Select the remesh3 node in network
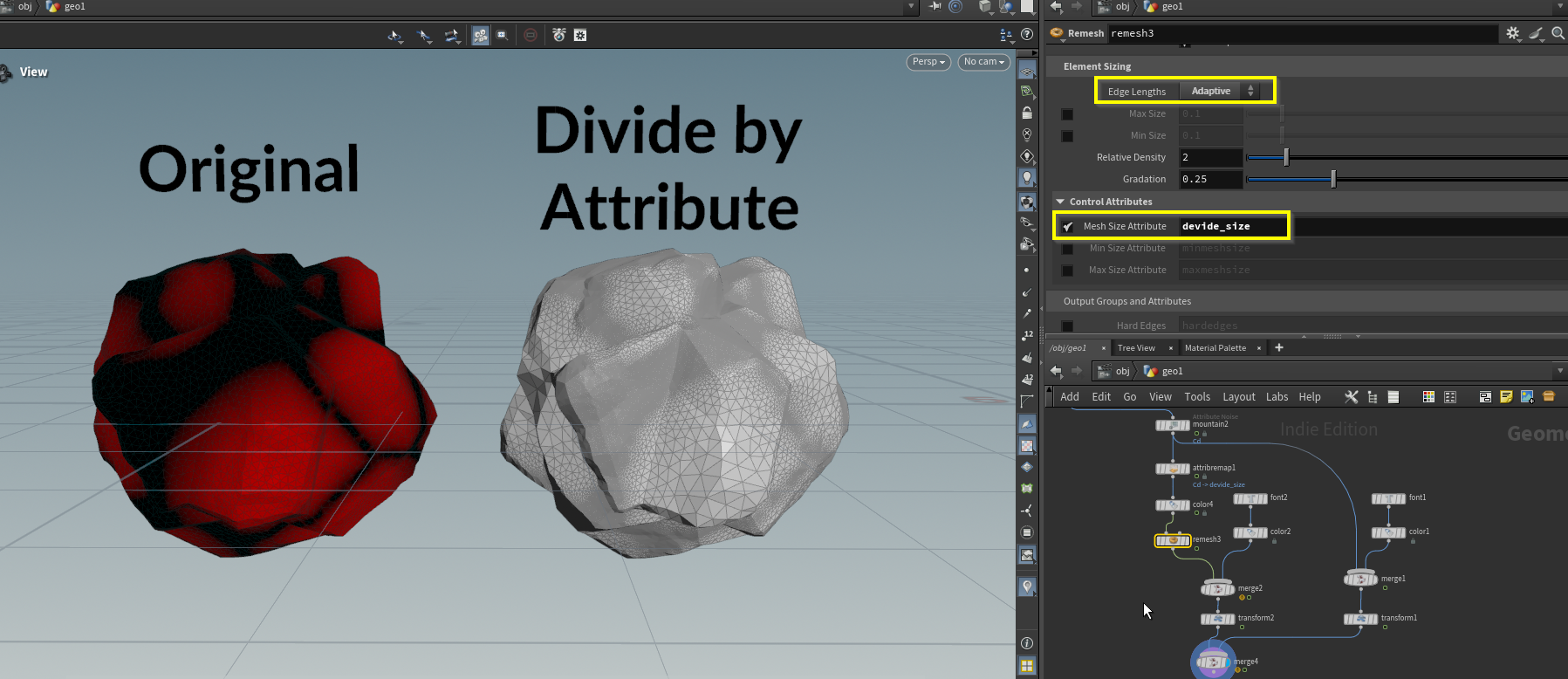 coord(1173,540)
